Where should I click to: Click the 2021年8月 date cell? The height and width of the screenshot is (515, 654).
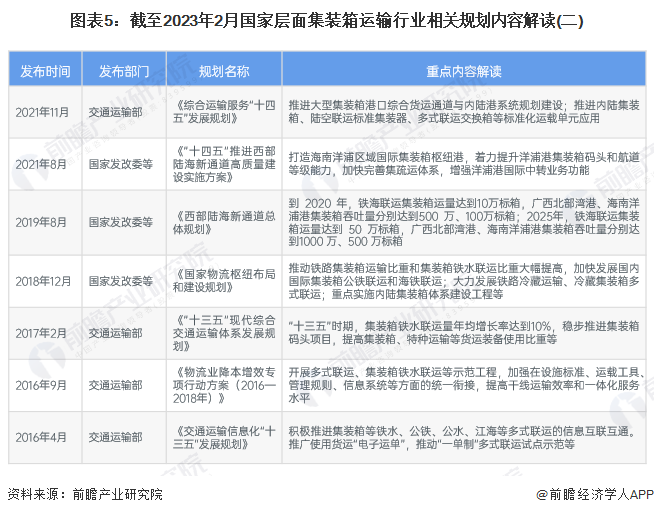click(41, 164)
